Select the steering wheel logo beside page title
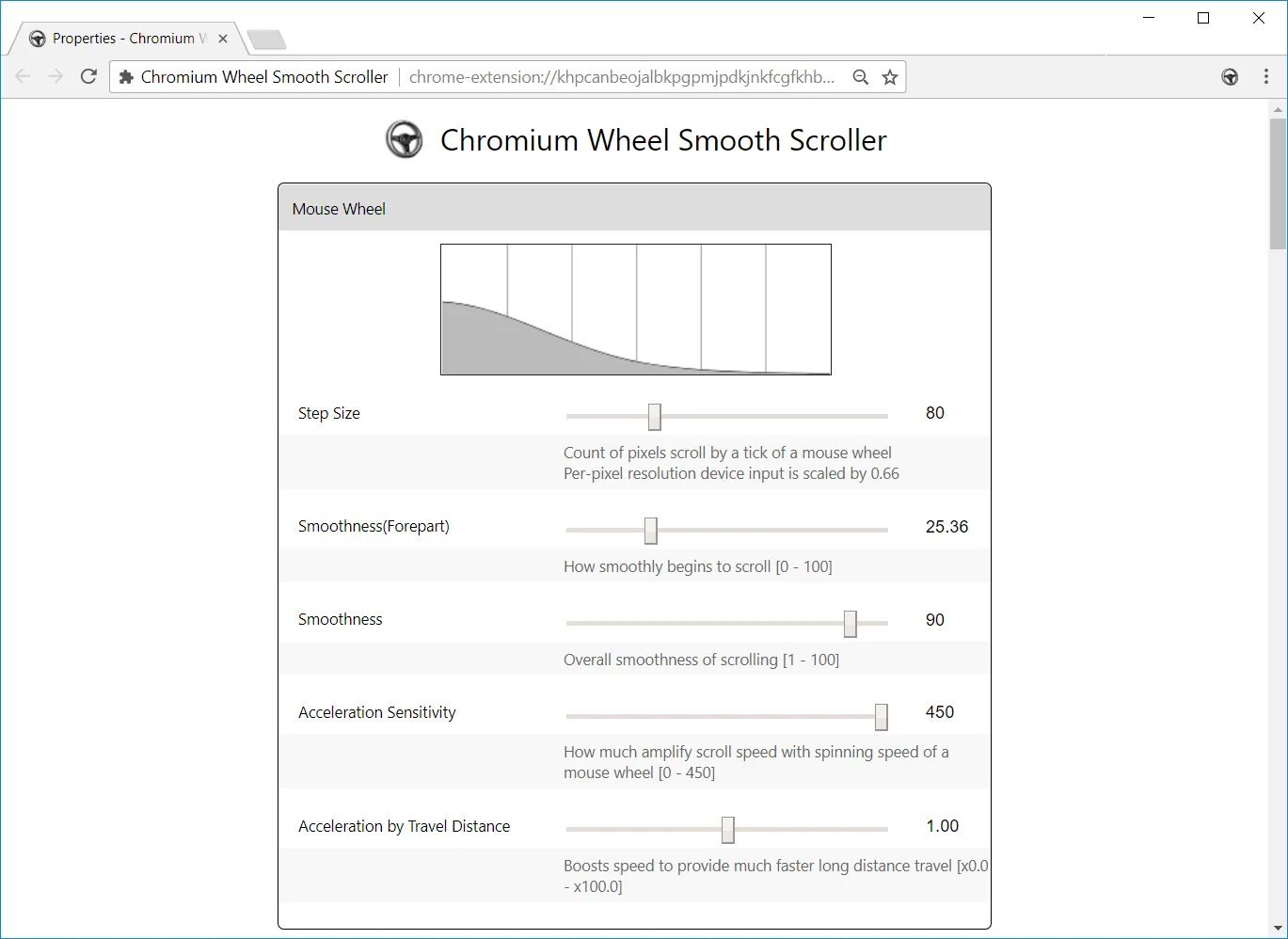Screen dimensions: 1288x939 click(404, 139)
